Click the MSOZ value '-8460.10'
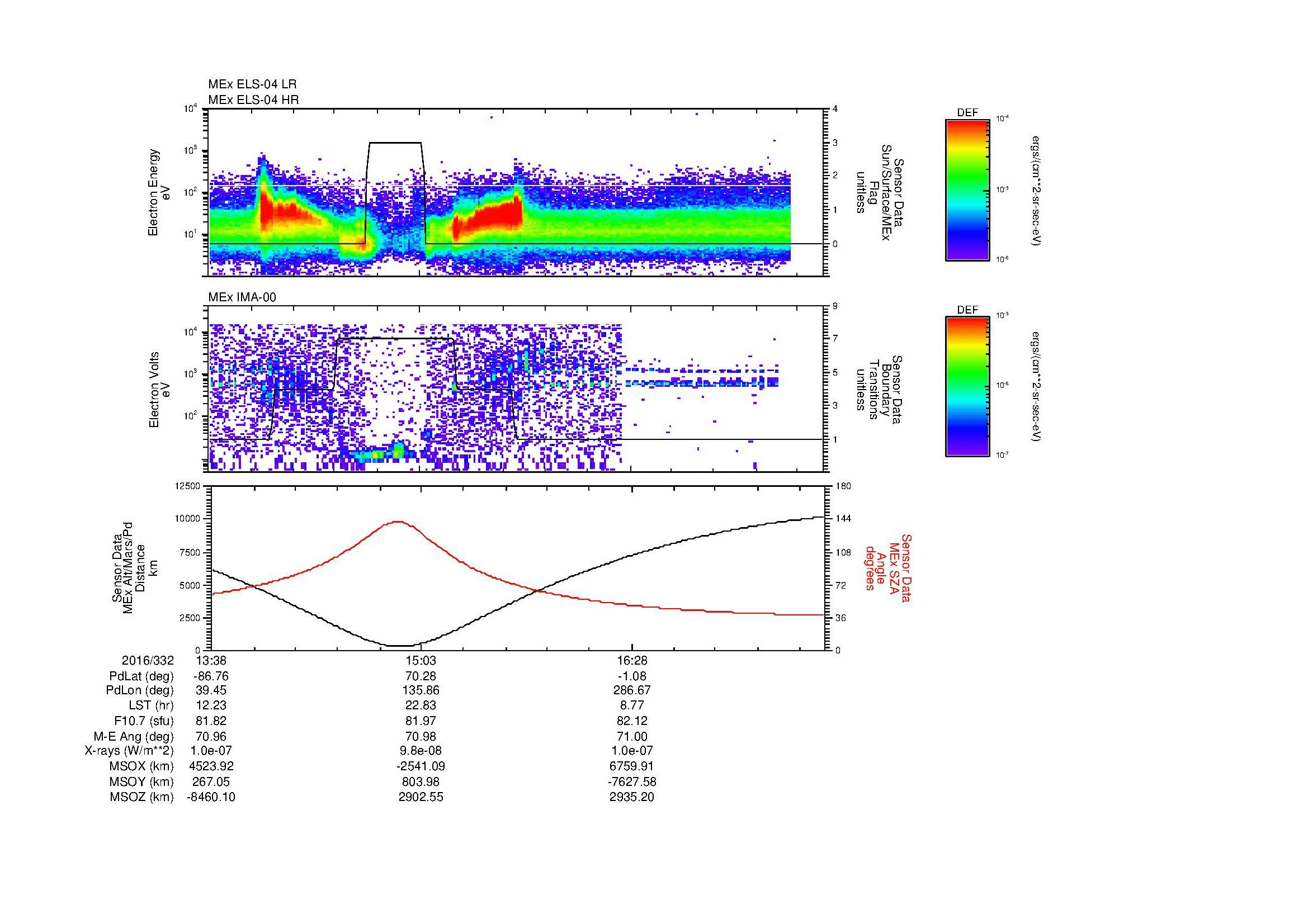1308x924 pixels. point(211,797)
